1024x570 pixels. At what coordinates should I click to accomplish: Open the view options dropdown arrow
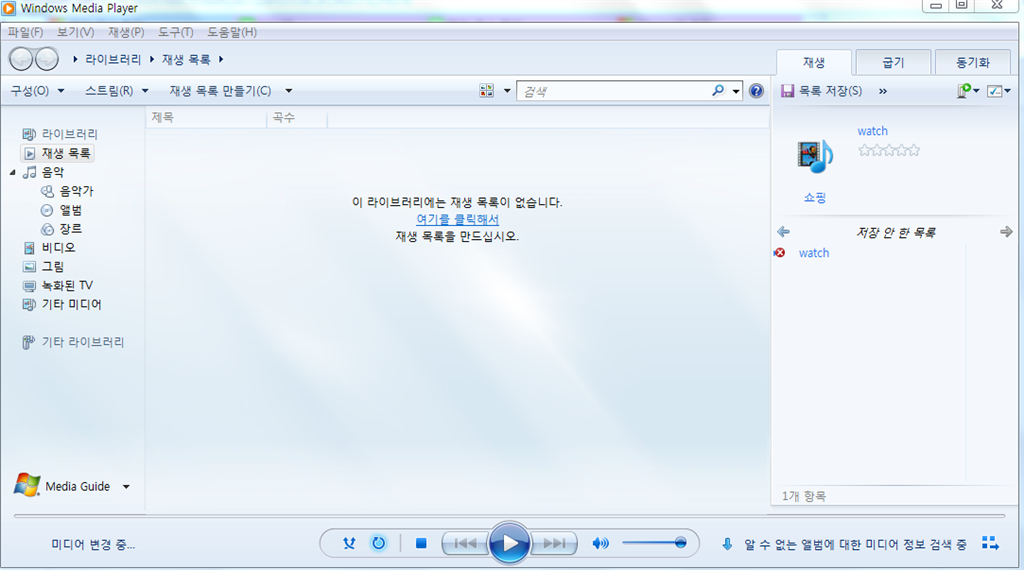pos(507,91)
